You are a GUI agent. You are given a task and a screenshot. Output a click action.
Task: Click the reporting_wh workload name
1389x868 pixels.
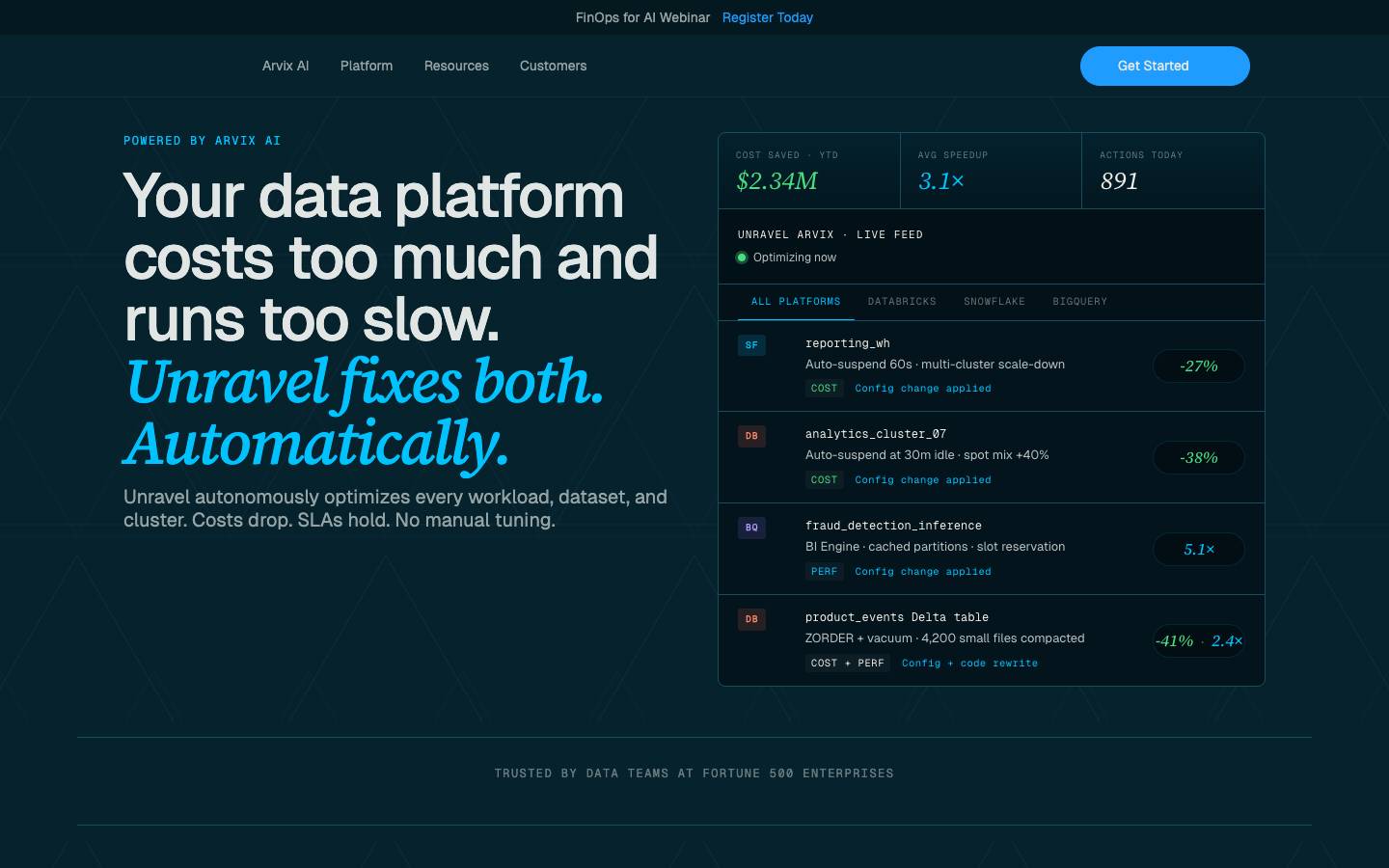pos(848,343)
